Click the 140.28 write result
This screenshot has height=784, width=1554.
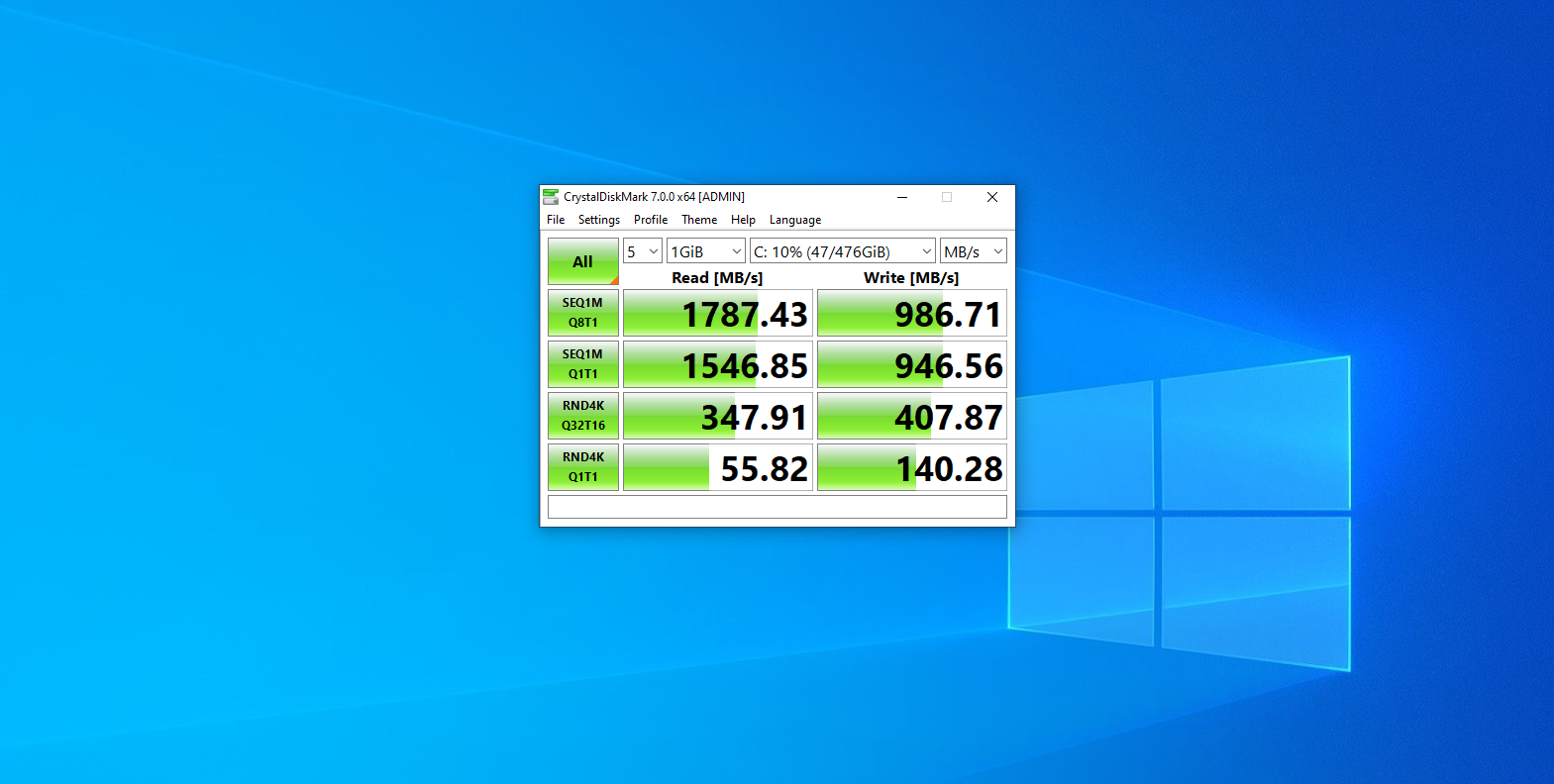[x=912, y=467]
